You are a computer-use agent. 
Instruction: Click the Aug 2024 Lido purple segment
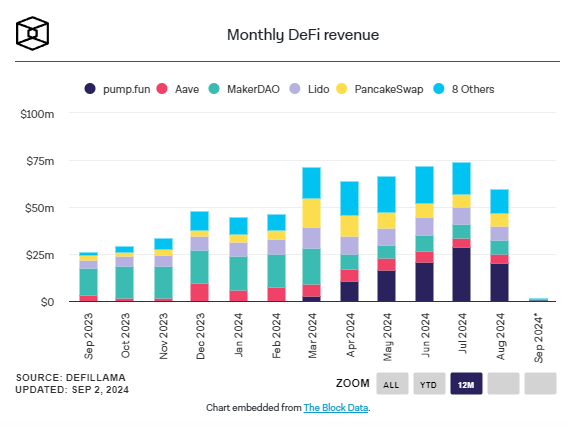click(500, 234)
